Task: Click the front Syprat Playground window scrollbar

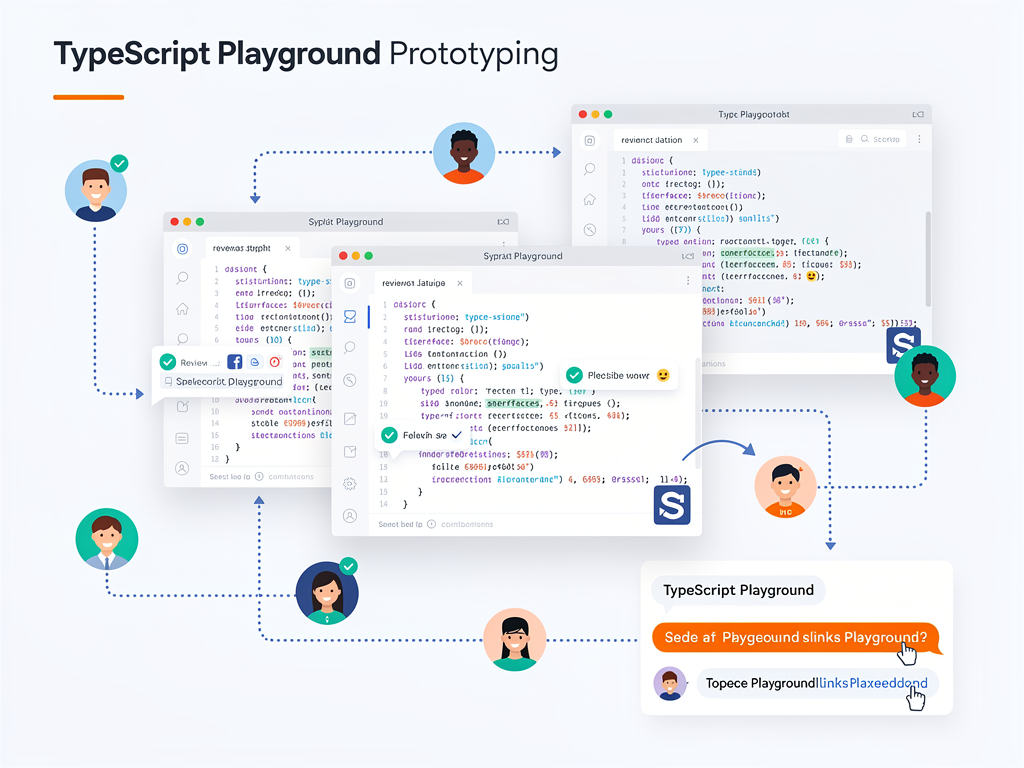Action: click(697, 412)
